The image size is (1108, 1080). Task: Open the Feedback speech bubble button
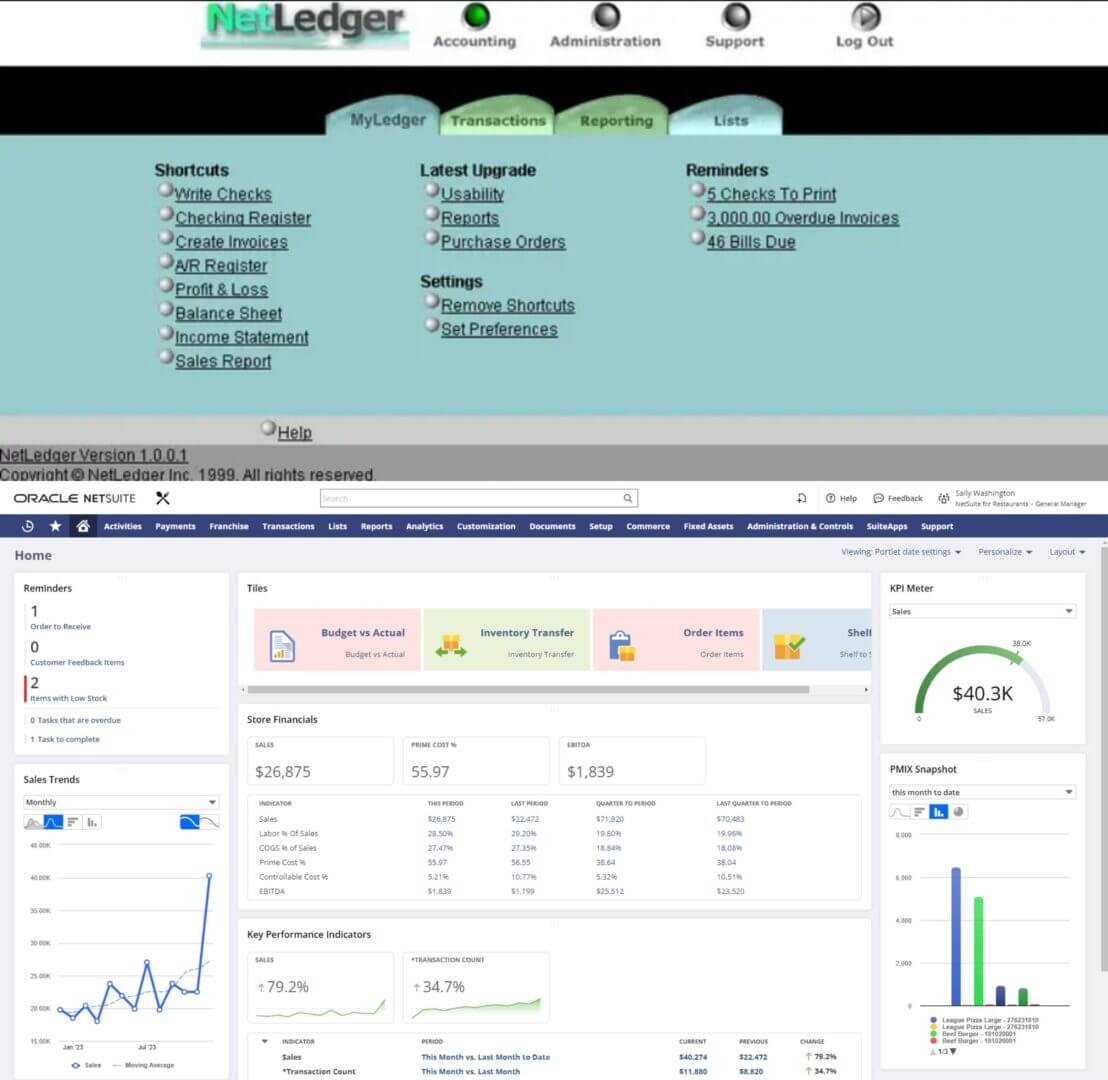[897, 498]
